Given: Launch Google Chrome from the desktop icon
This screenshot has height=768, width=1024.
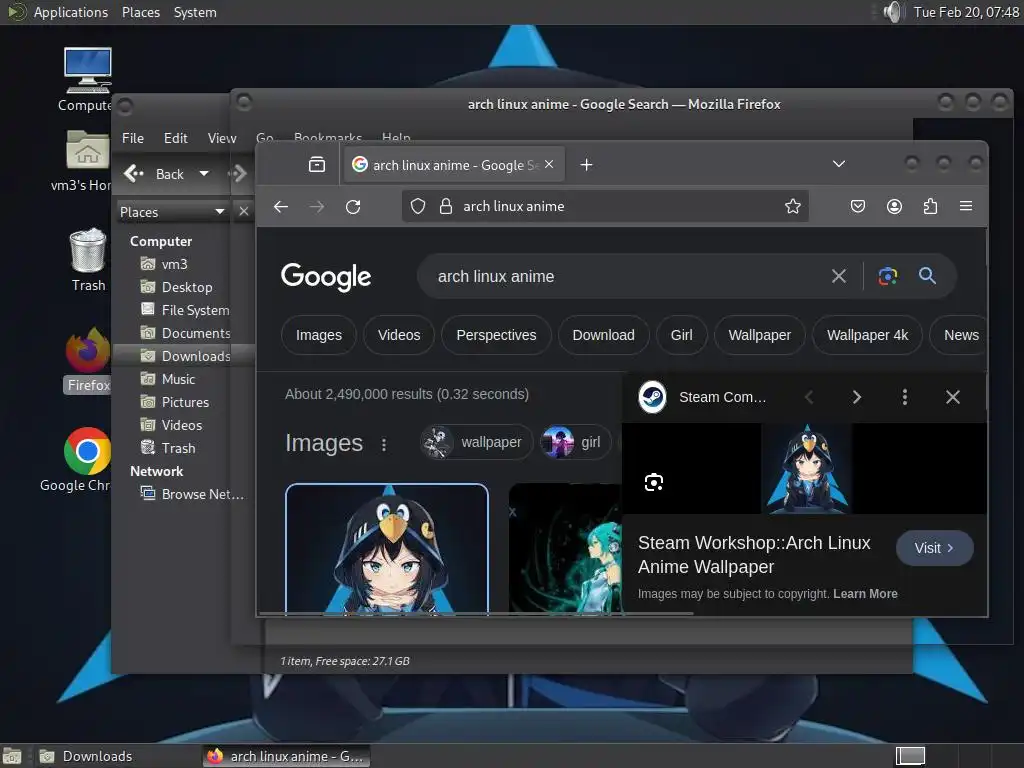Looking at the screenshot, I should click(85, 460).
